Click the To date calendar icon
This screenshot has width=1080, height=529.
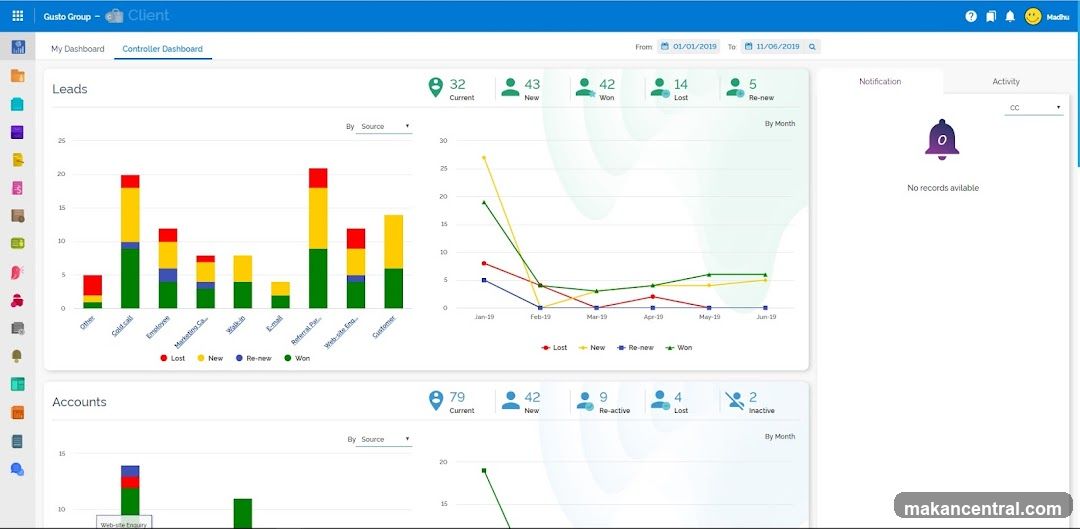pyautogui.click(x=748, y=47)
